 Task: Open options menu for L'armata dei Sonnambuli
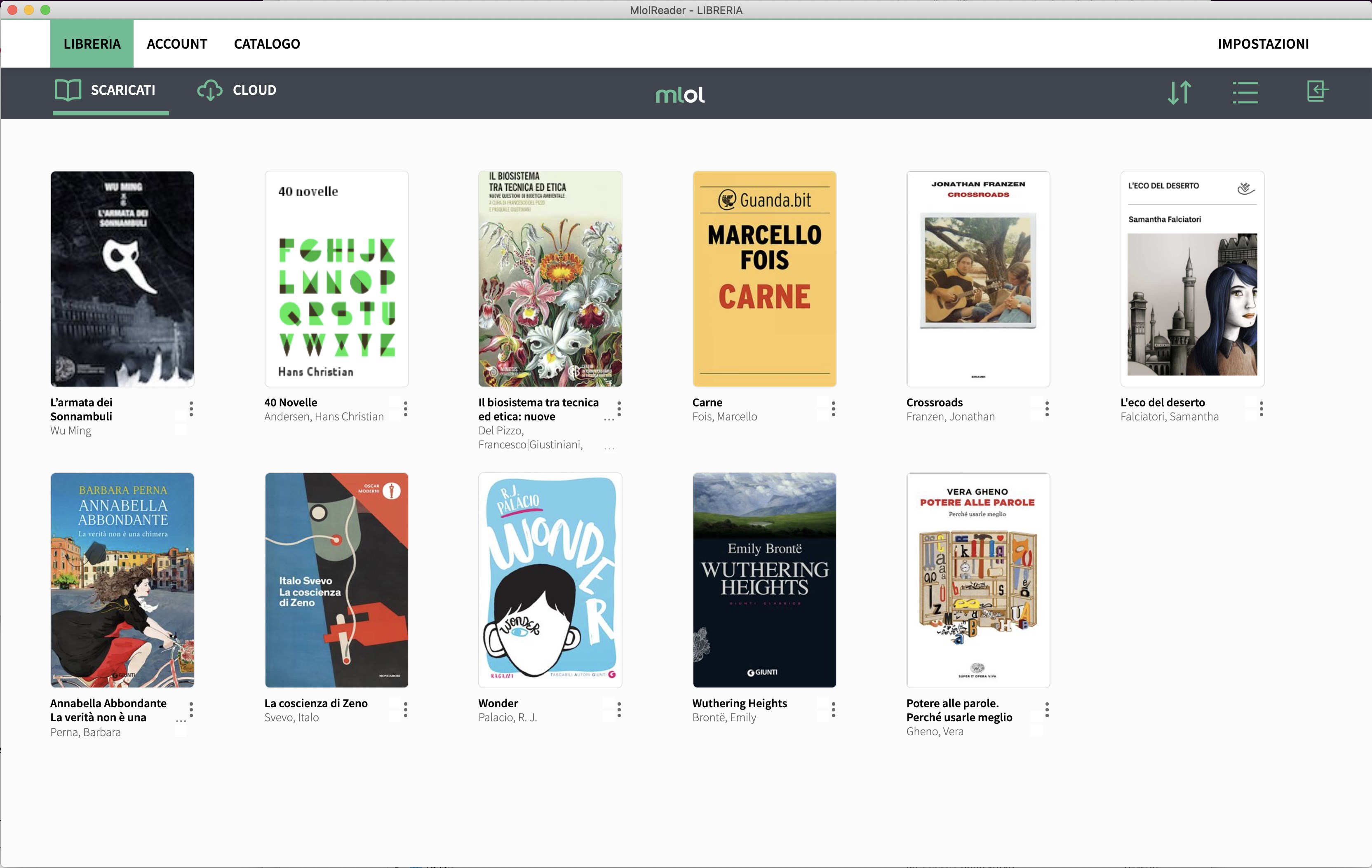[x=191, y=408]
